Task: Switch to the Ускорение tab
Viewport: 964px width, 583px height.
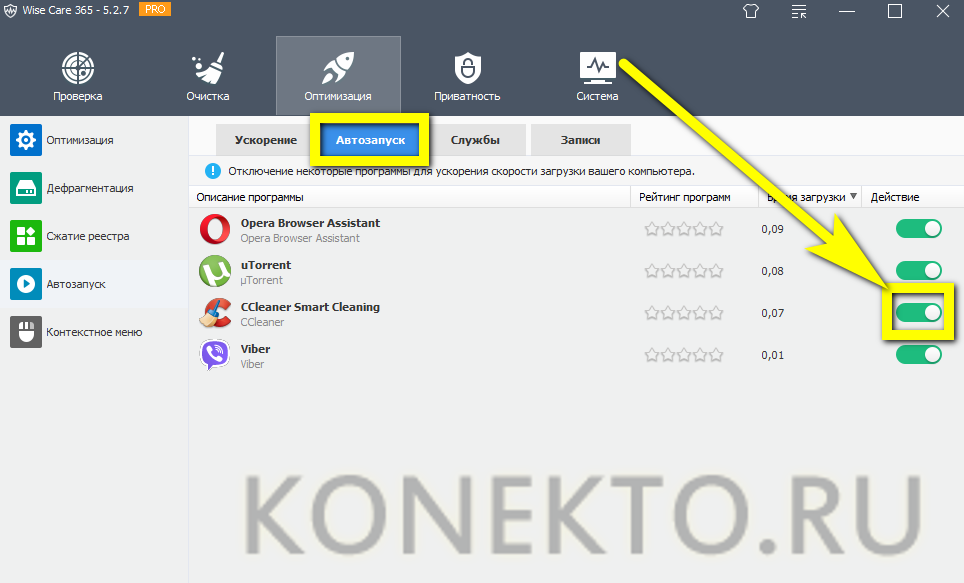Action: point(265,140)
